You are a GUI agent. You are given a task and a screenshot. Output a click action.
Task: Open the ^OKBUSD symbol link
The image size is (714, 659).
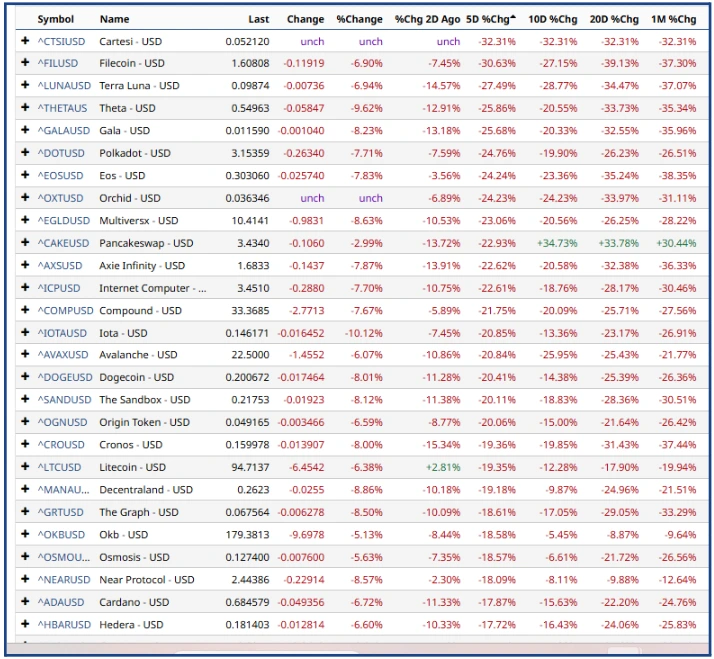[62, 535]
